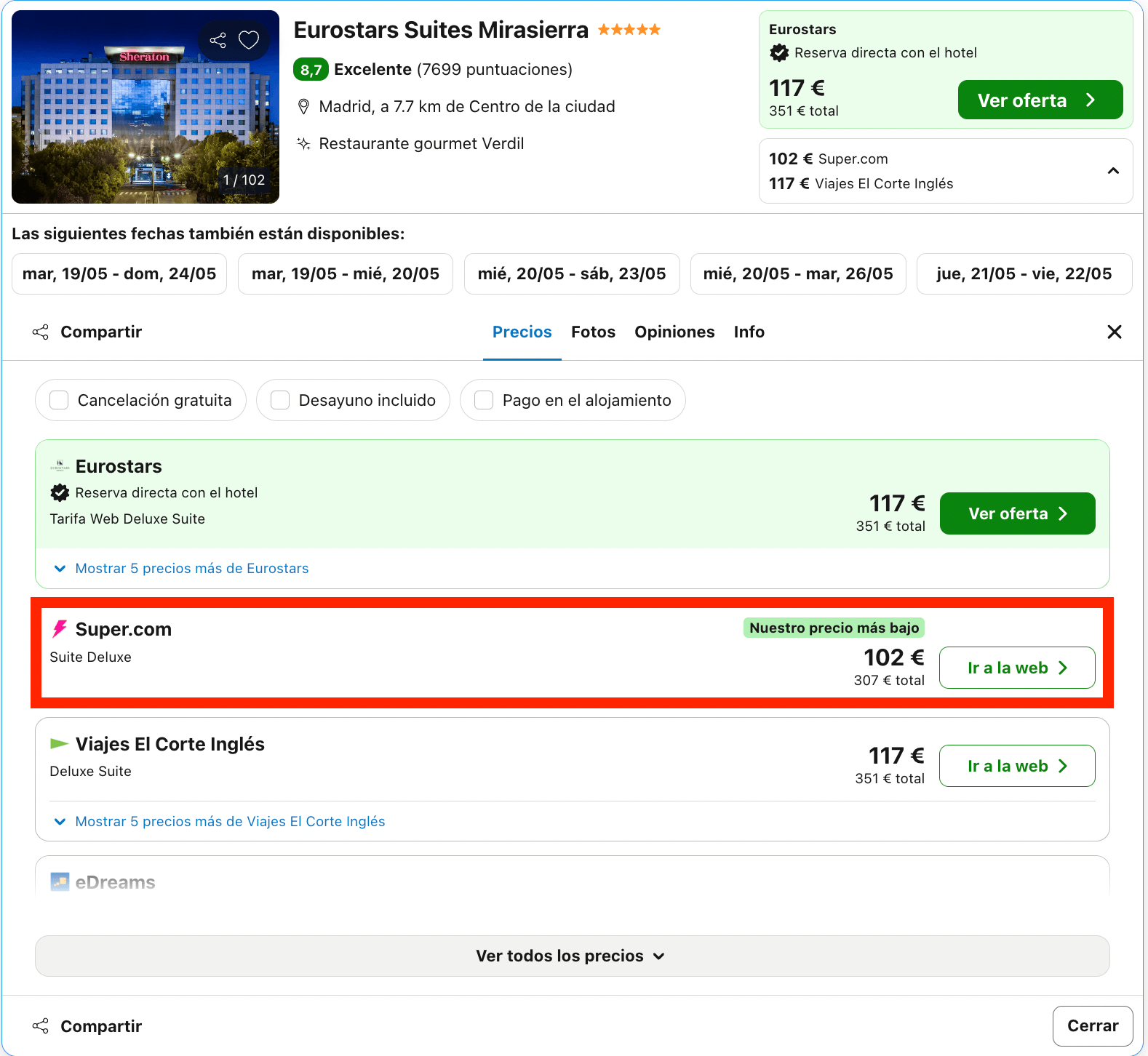
Task: Select dates jue, 21/05 - vie, 22/05
Action: pos(1024,273)
